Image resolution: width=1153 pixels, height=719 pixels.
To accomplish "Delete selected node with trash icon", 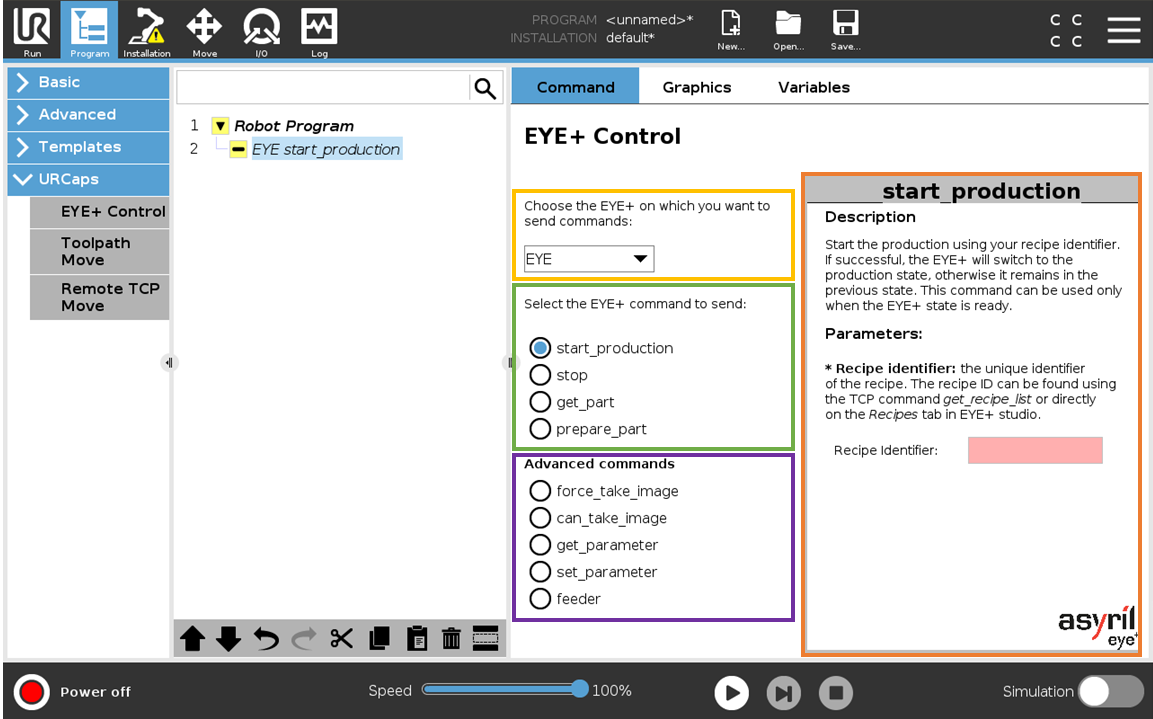I will coord(451,638).
